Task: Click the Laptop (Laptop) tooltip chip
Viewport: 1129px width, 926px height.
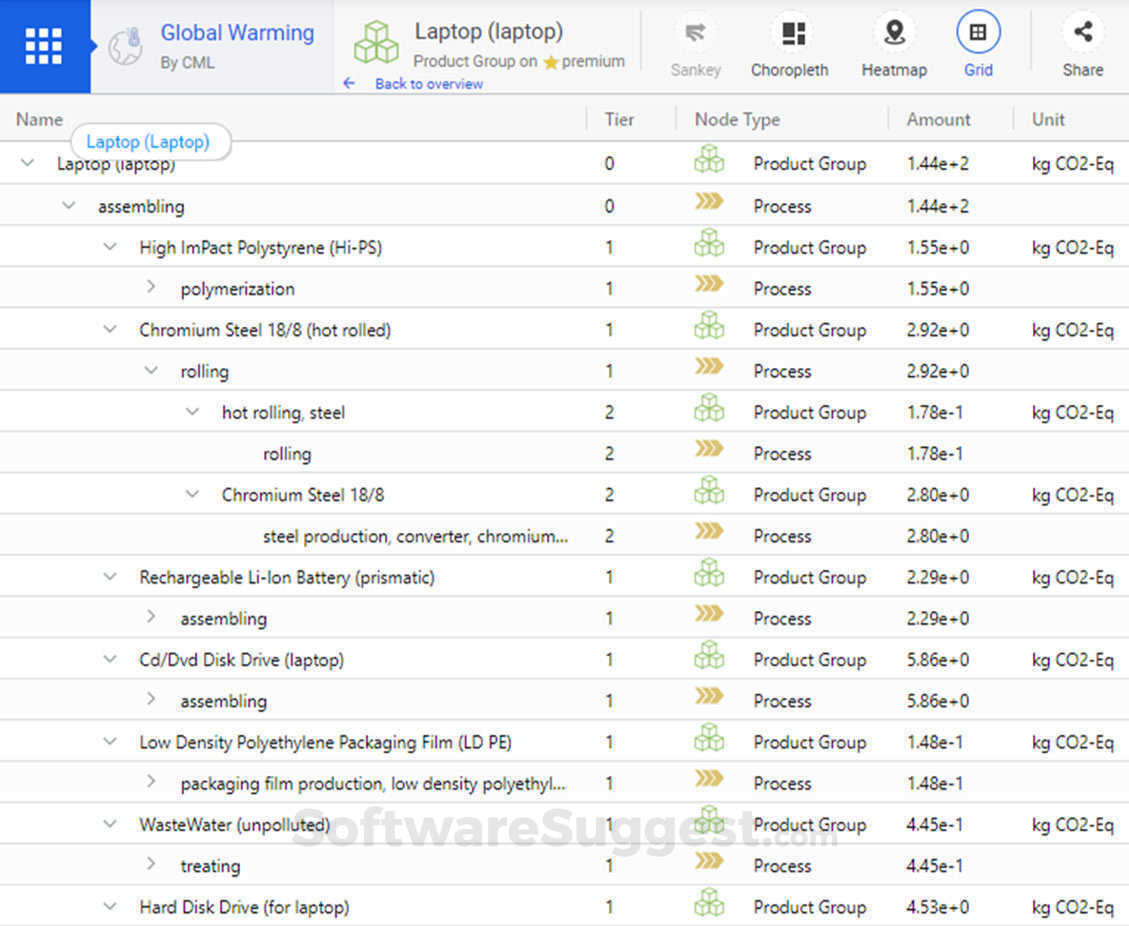Action: click(148, 142)
